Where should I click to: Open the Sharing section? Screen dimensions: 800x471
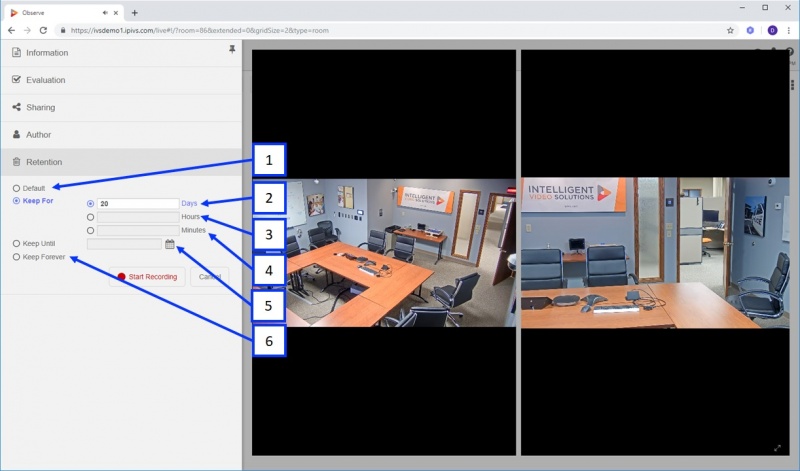[121, 107]
